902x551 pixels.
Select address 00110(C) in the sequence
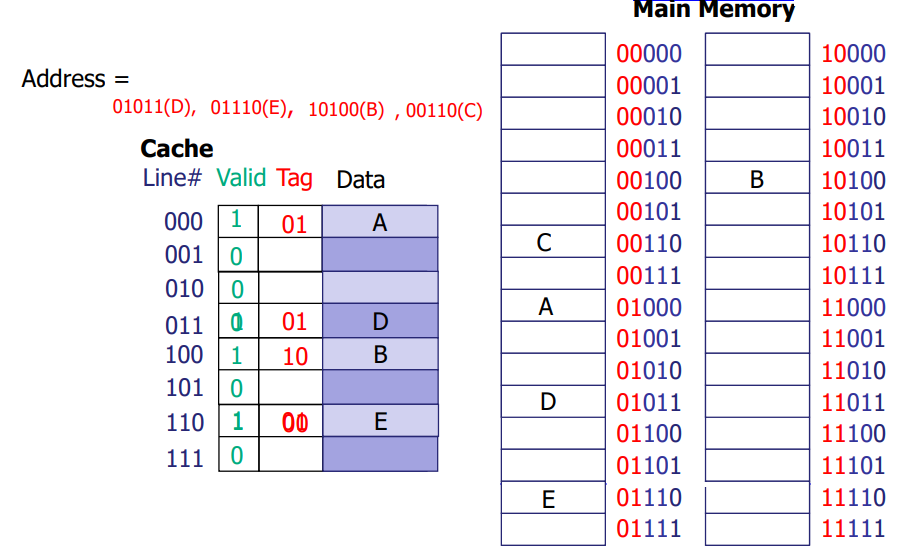click(444, 110)
